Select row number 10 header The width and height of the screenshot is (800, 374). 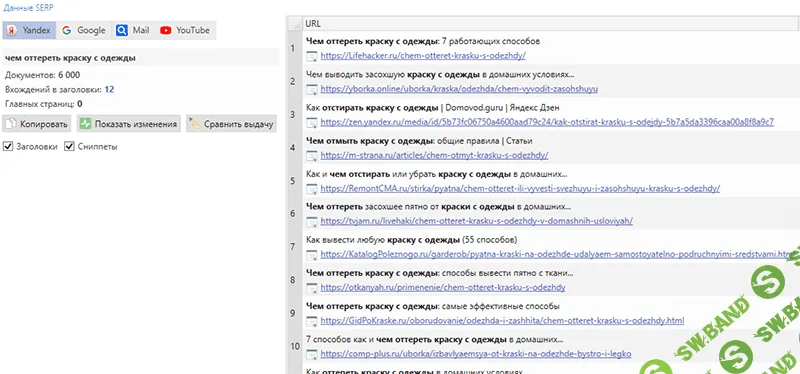295,347
